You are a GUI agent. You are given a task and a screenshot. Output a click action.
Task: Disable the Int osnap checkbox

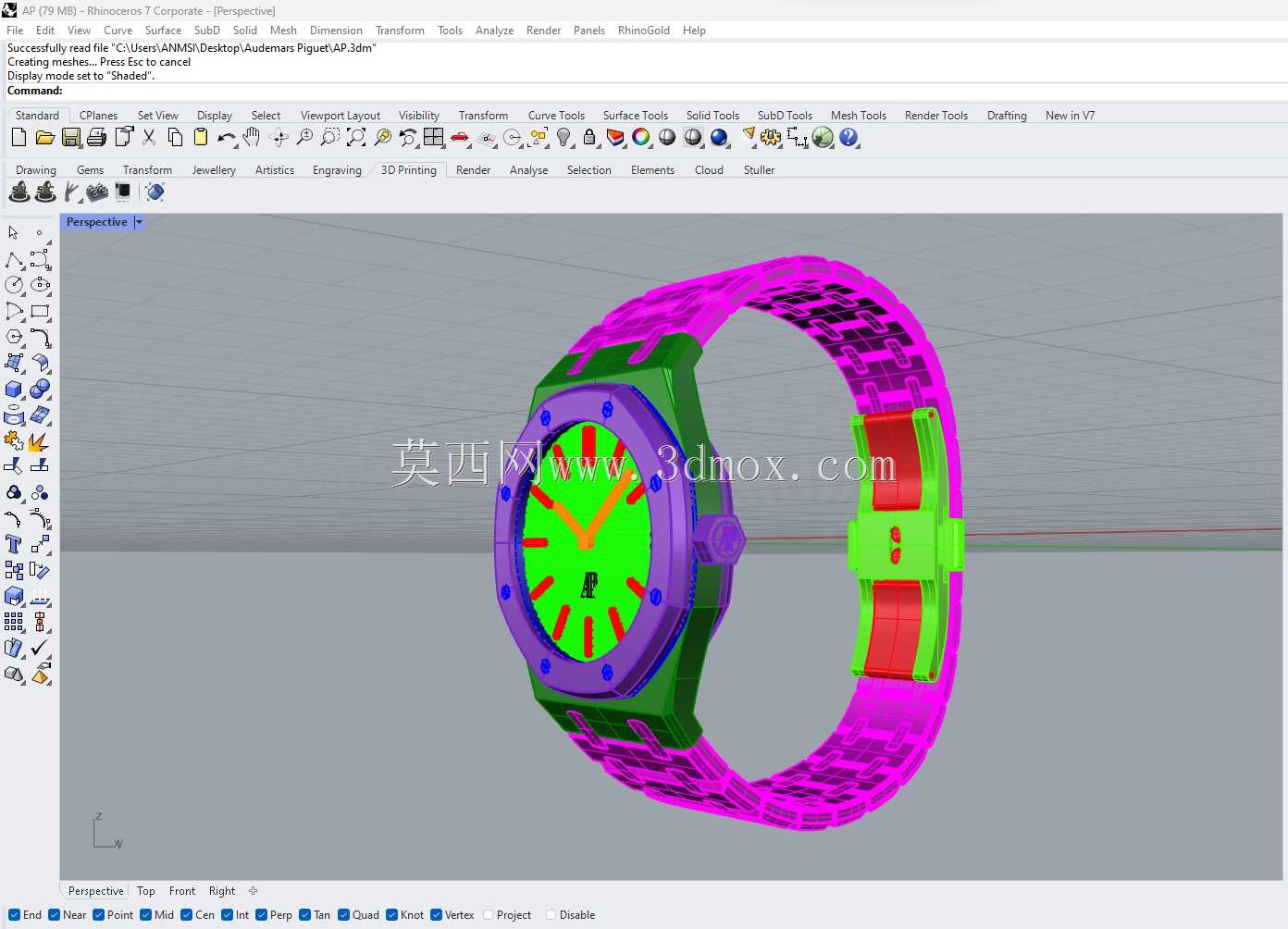(228, 915)
